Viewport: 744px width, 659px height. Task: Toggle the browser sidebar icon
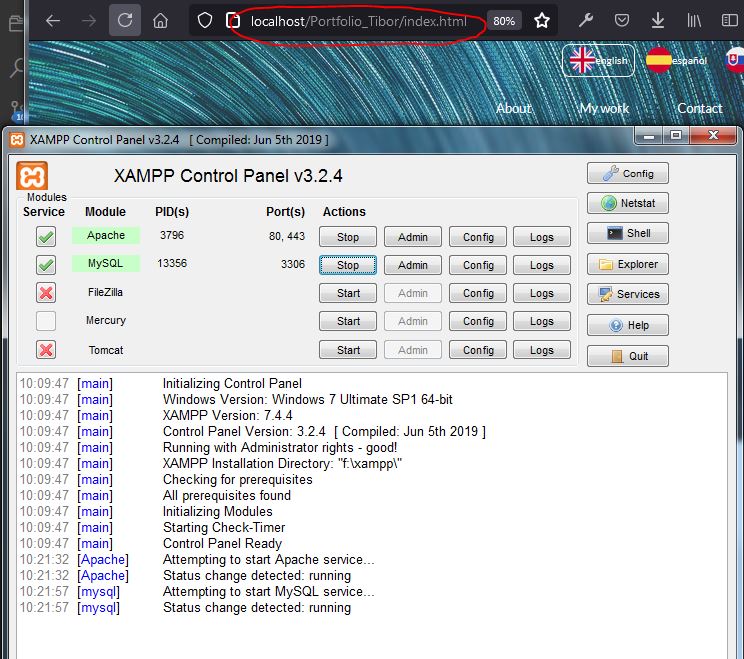[729, 20]
